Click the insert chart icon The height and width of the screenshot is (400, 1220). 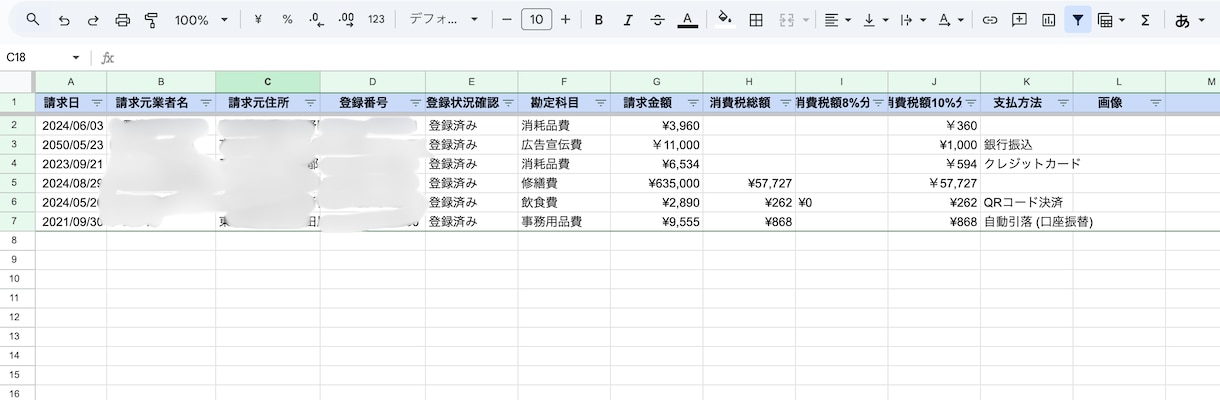[x=1048, y=20]
